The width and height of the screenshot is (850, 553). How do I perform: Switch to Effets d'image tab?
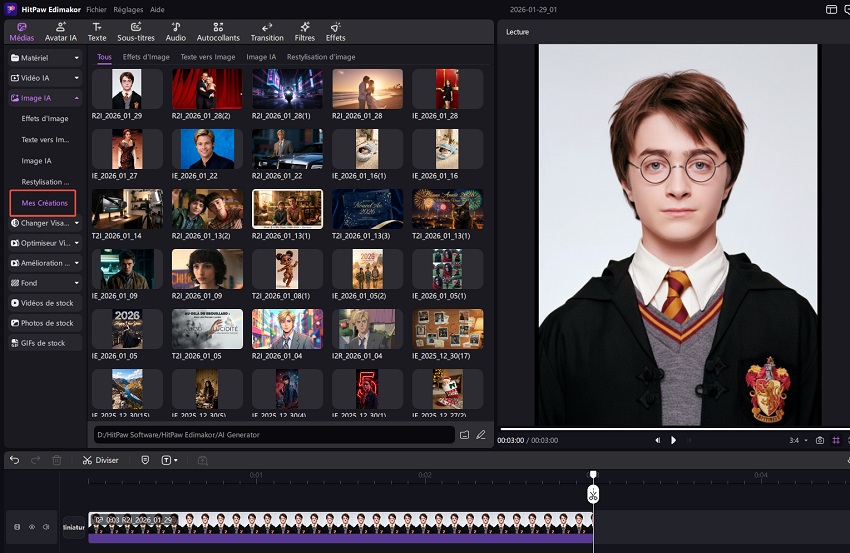(x=146, y=57)
